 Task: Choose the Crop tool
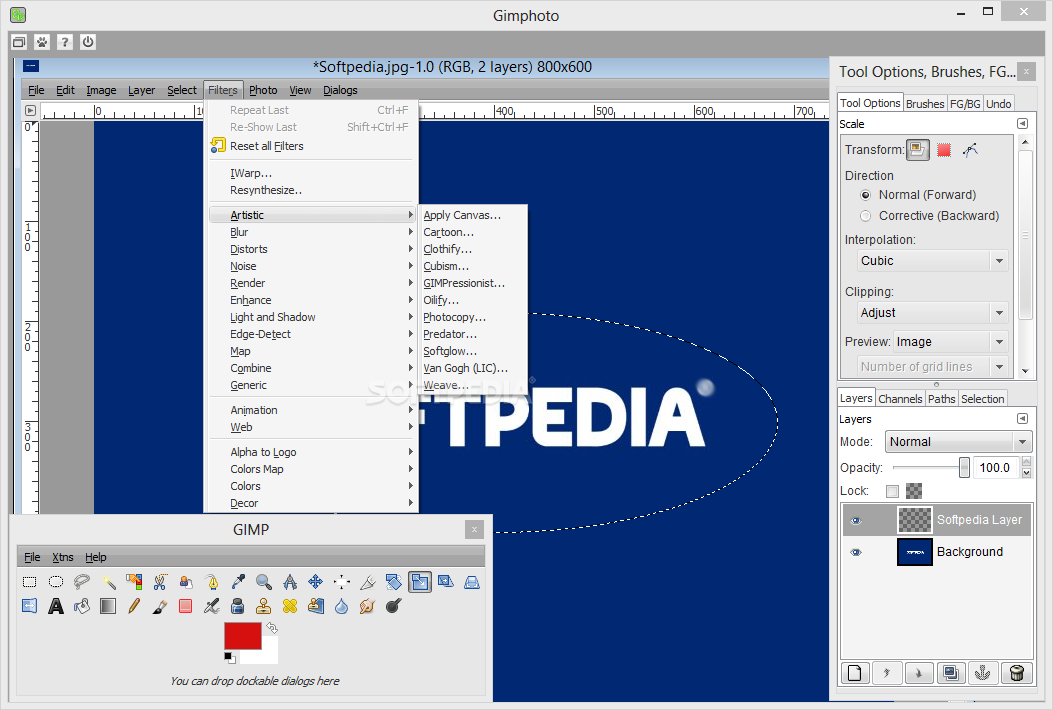pos(367,582)
